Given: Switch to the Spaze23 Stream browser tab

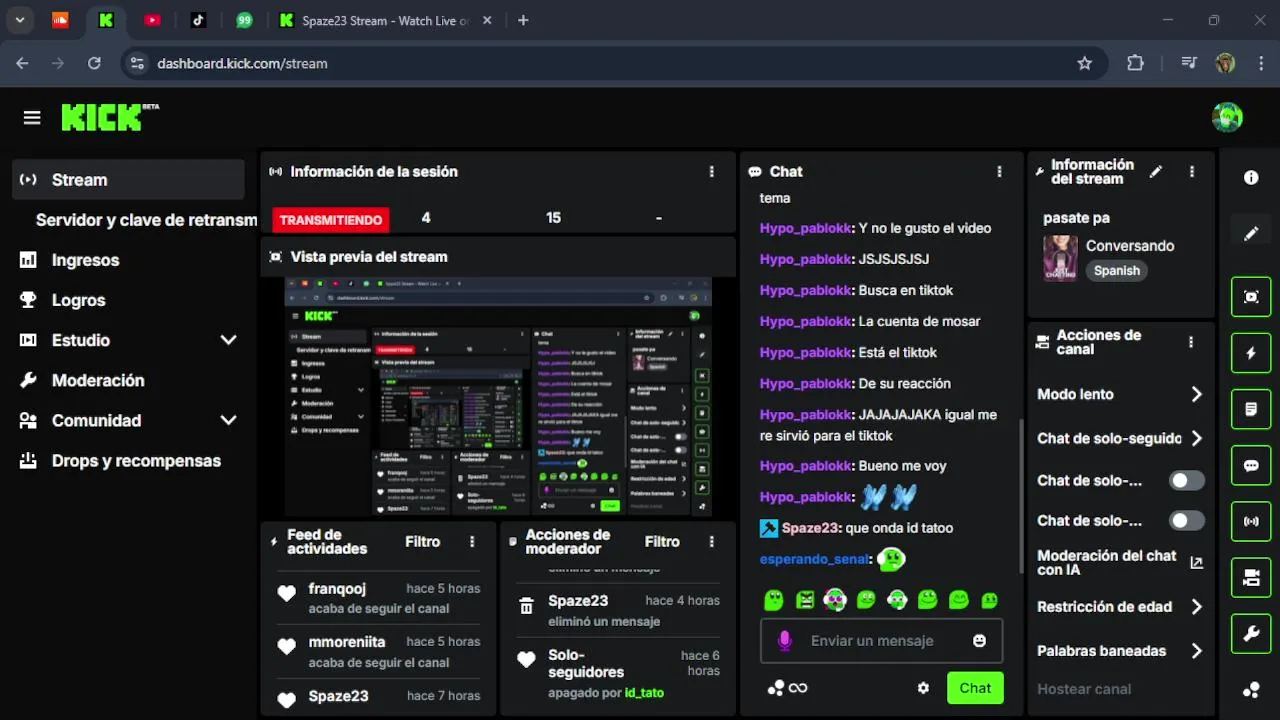Looking at the screenshot, I should click(385, 20).
